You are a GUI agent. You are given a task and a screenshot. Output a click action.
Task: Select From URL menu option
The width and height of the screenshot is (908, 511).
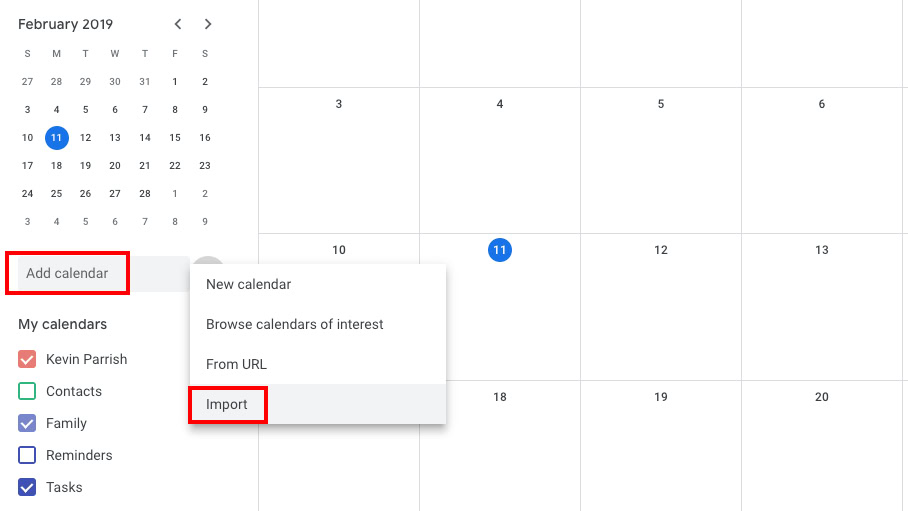tap(236, 364)
